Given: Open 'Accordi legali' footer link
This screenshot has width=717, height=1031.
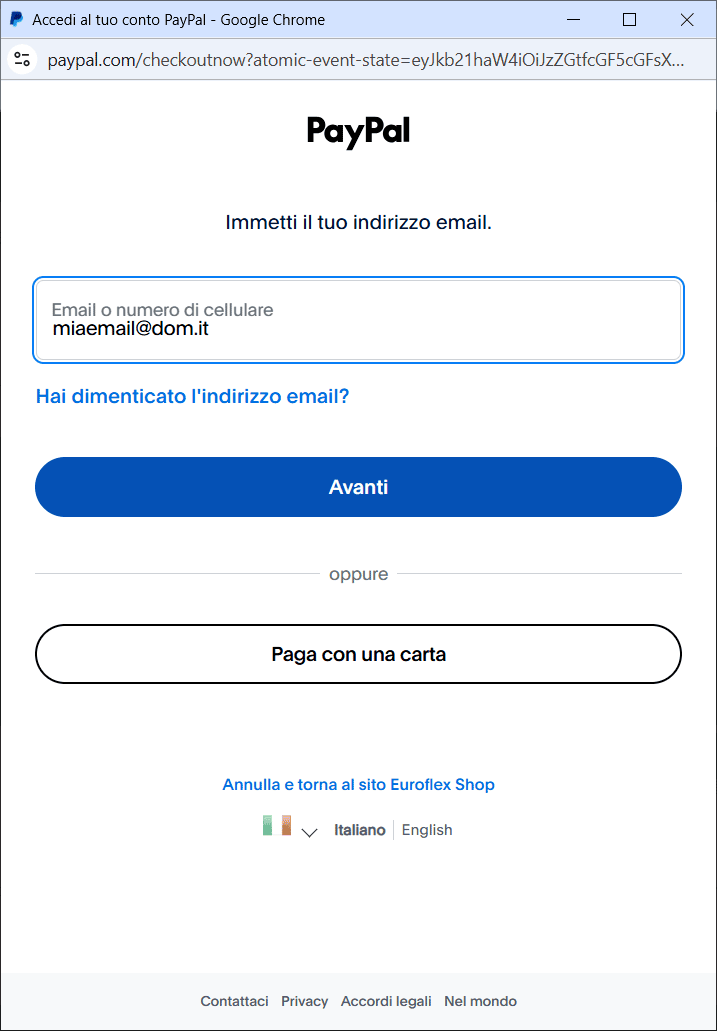Looking at the screenshot, I should pyautogui.click(x=386, y=1001).
